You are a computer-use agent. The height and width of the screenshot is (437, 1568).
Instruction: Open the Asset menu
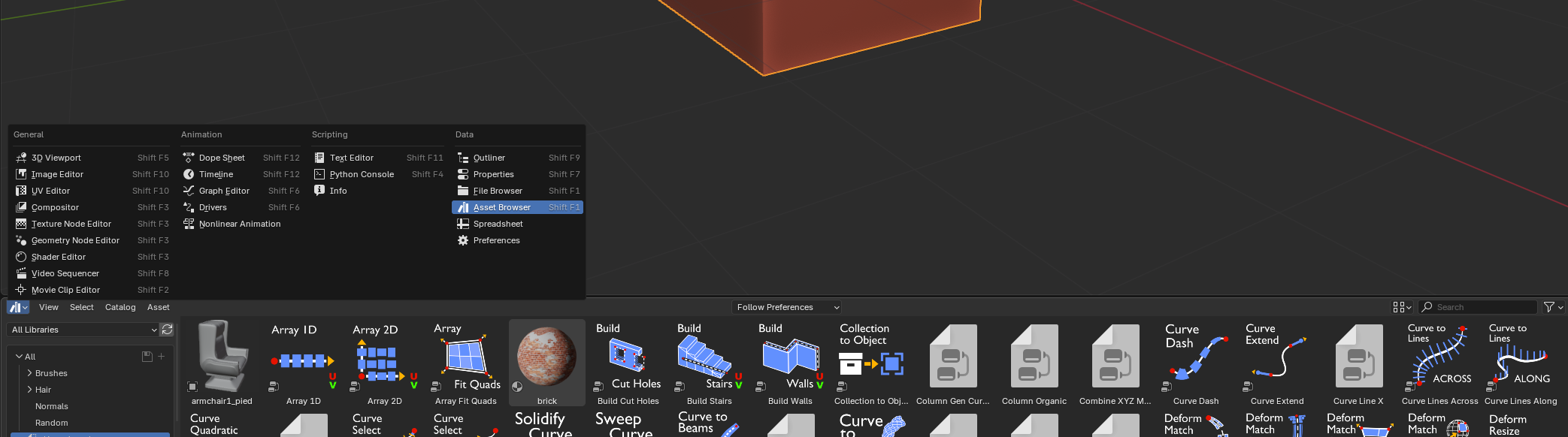[x=158, y=307]
